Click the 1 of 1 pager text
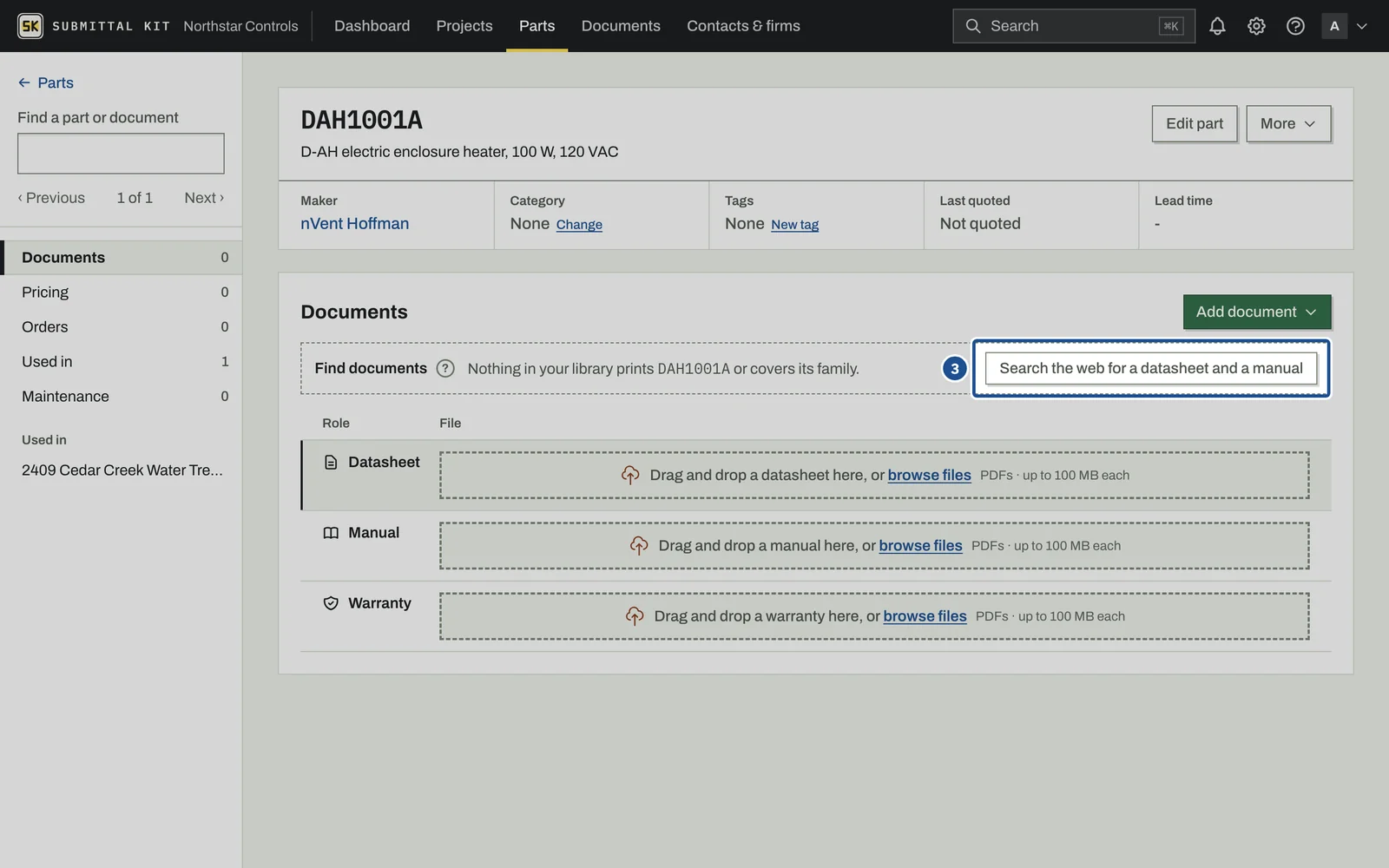Screen dimensions: 1389x868 point(135,198)
